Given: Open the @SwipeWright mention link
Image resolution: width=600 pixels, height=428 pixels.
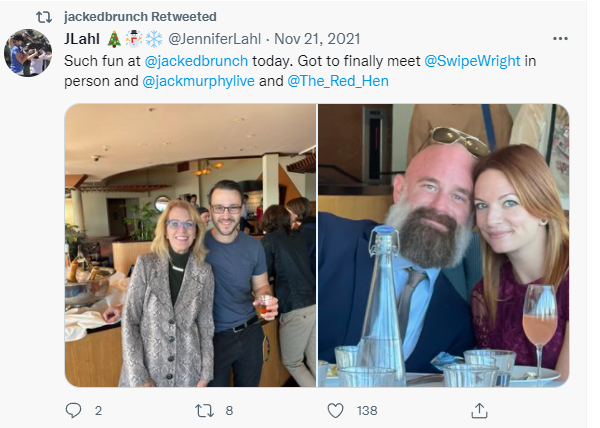Looking at the screenshot, I should [472, 60].
